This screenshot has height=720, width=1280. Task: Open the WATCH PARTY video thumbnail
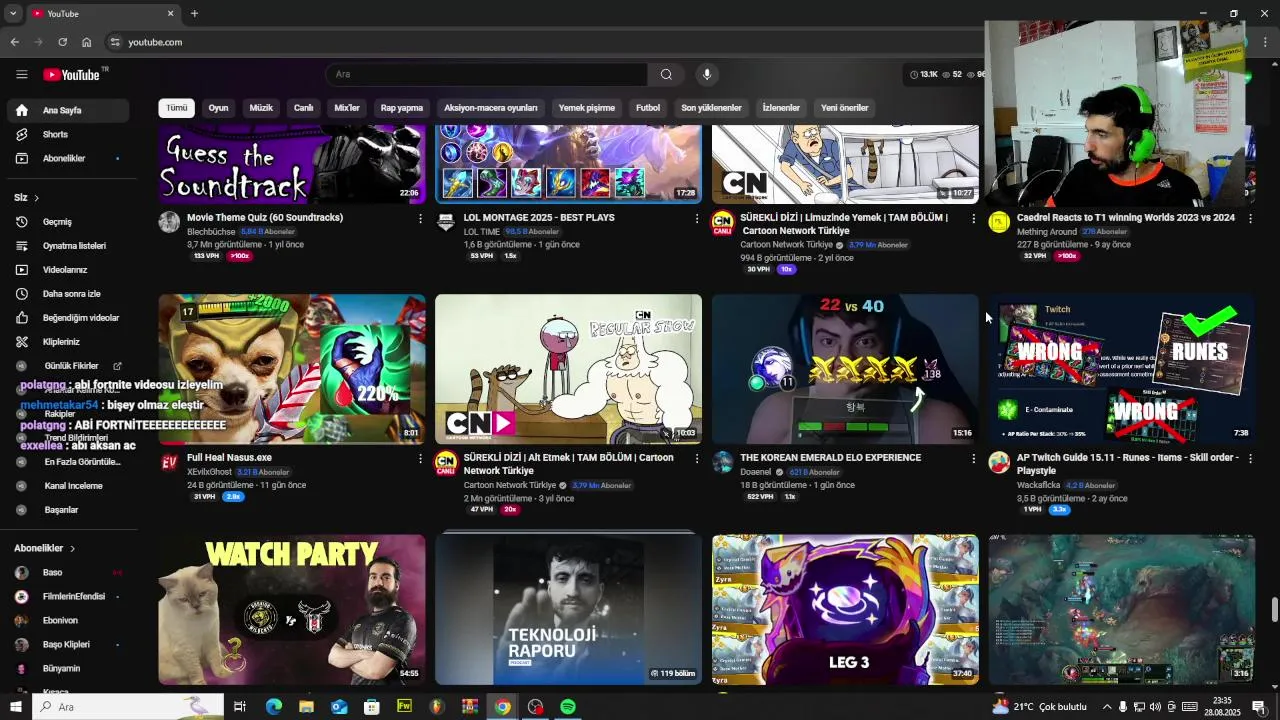pyautogui.click(x=292, y=609)
